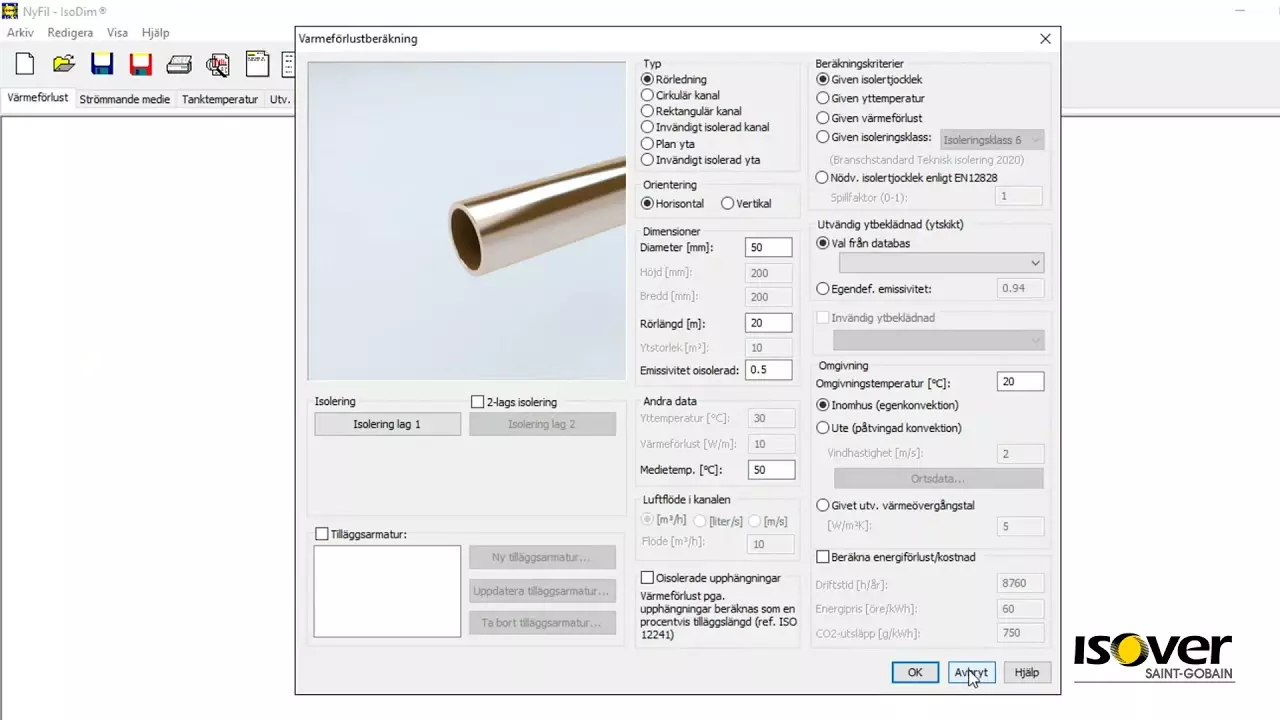Click the Diameter [mm] input field

coord(769,247)
